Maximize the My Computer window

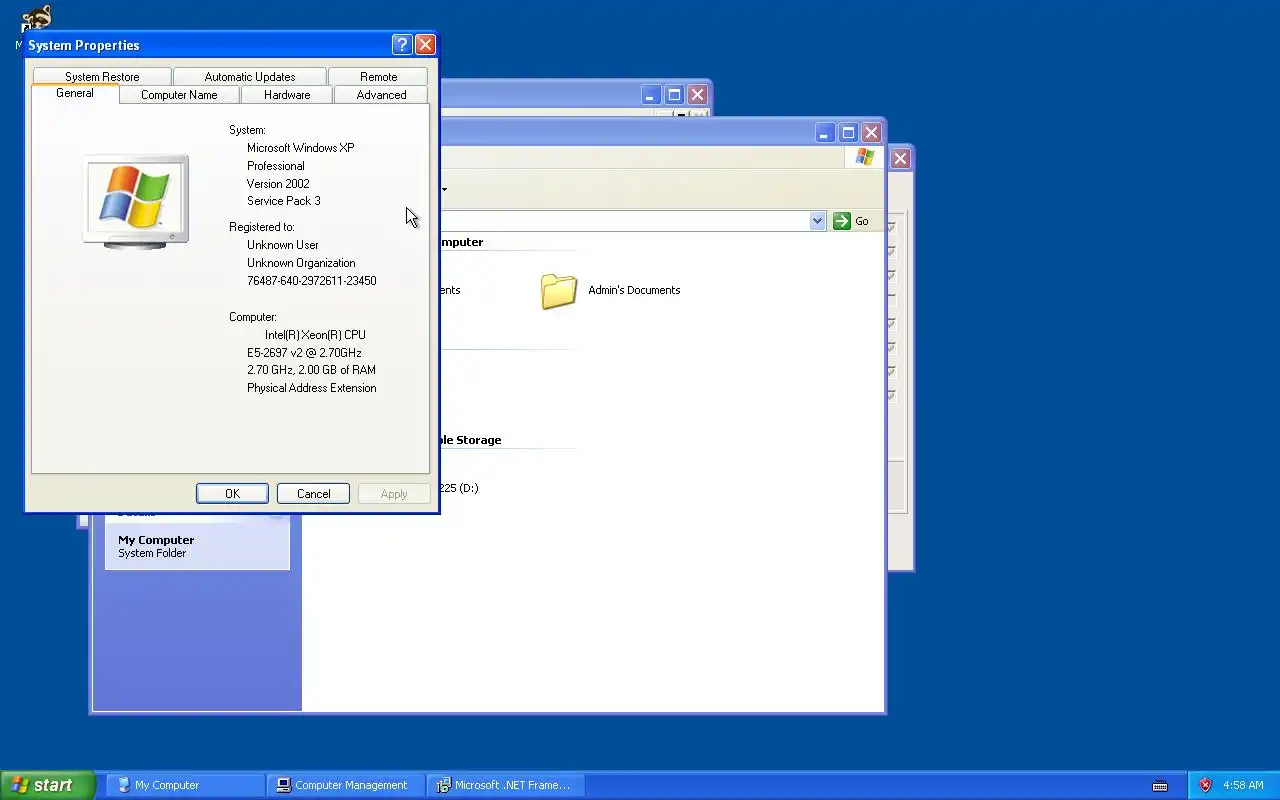(x=848, y=133)
